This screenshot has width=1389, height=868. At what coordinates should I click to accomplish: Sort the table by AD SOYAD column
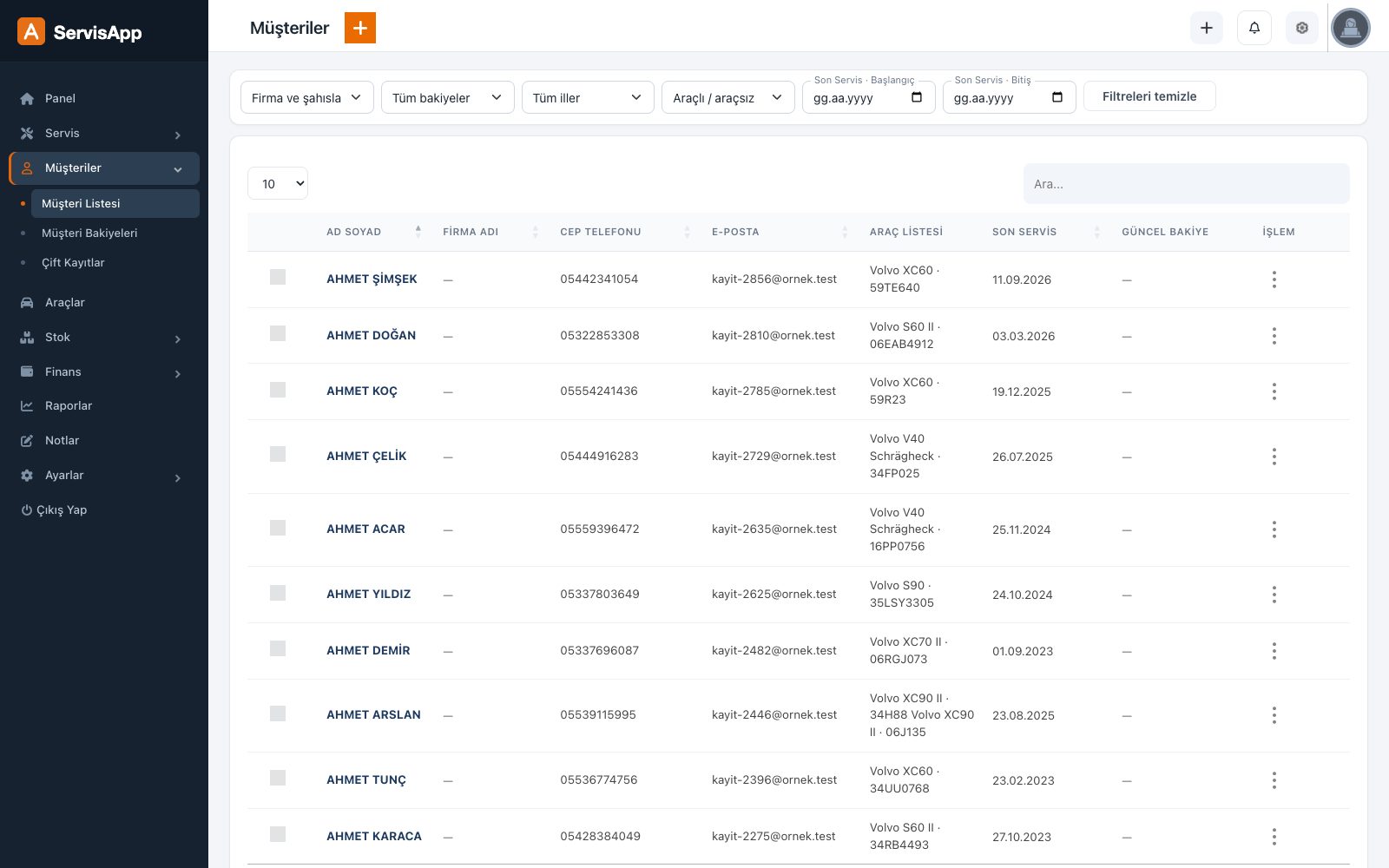(373, 232)
